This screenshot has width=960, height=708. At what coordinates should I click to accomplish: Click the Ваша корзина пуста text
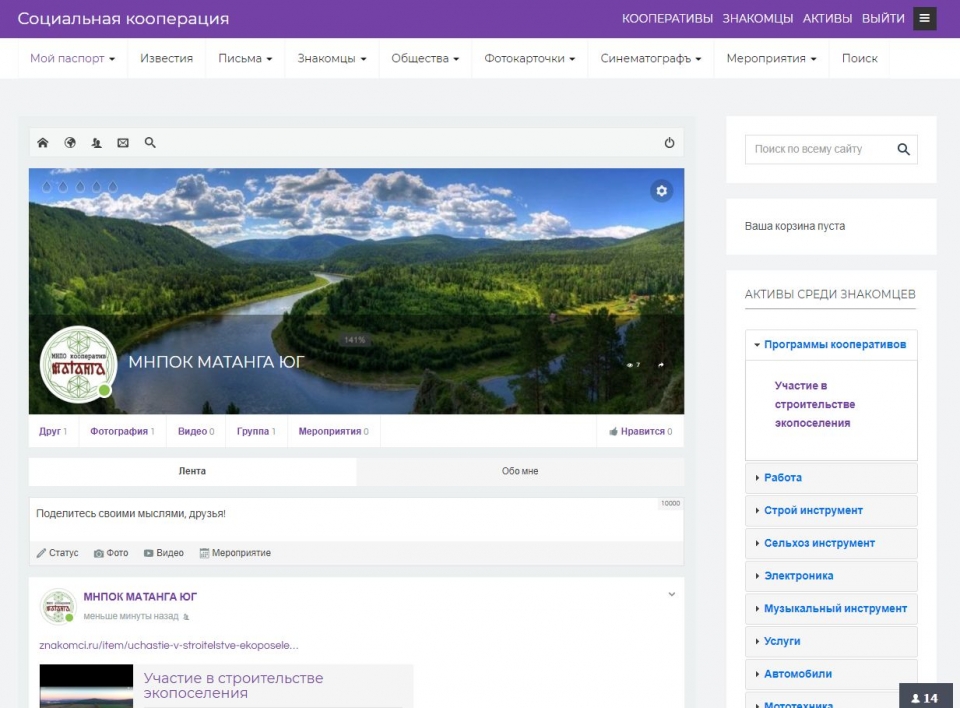[x=795, y=226]
